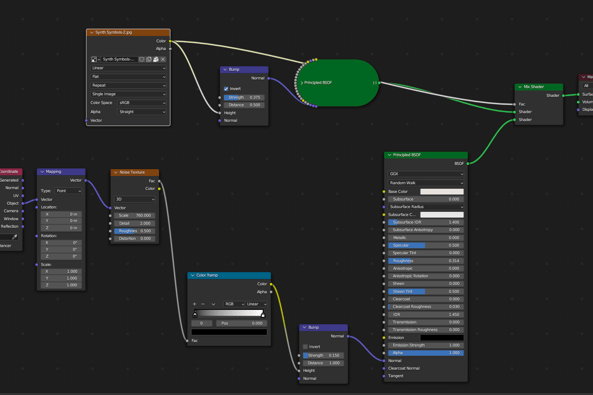Click the Roughness field on Principled BSDF
The width and height of the screenshot is (593, 395).
[x=426, y=261]
